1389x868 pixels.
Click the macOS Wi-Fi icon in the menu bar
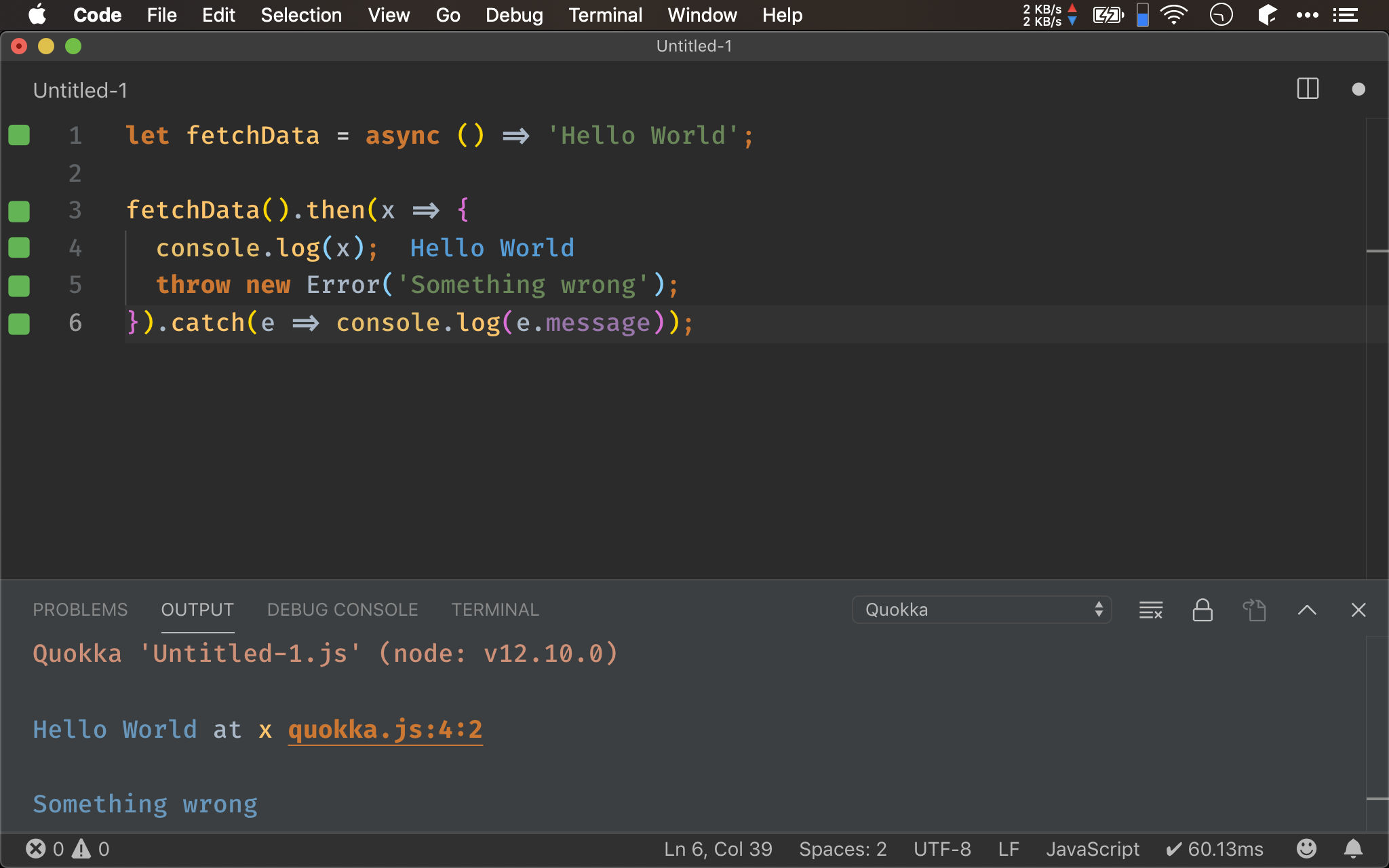tap(1174, 15)
